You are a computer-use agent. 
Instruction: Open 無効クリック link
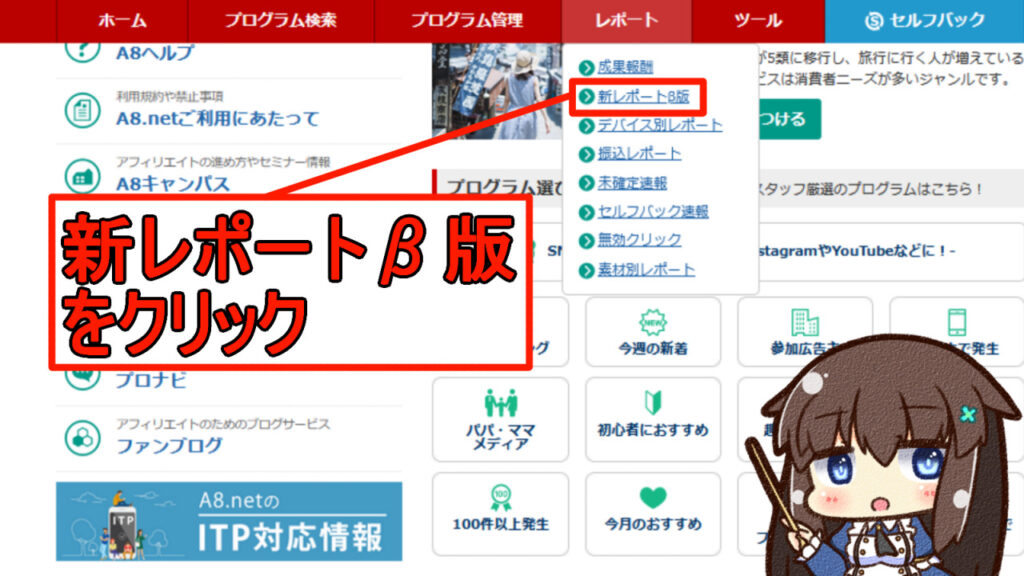click(639, 240)
